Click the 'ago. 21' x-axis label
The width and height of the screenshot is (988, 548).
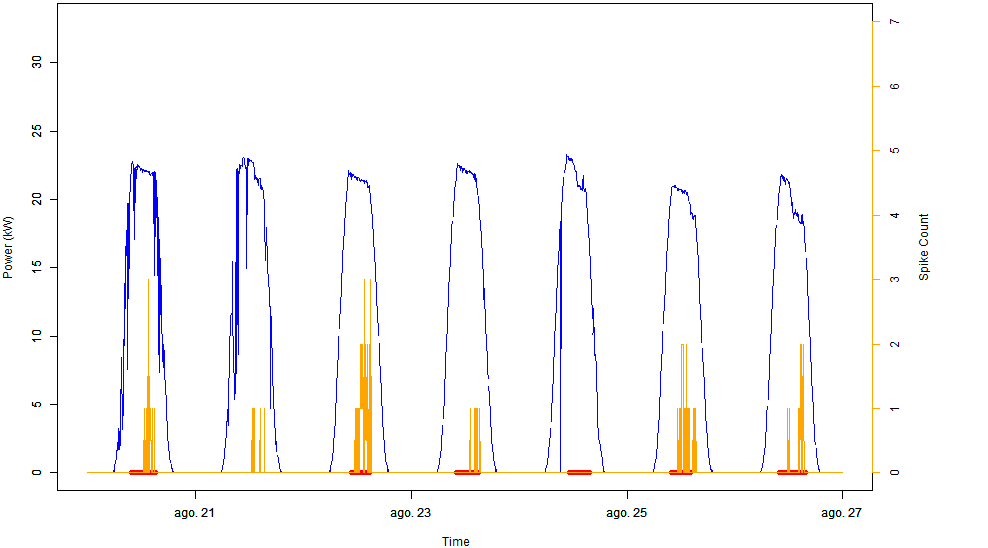tap(194, 513)
